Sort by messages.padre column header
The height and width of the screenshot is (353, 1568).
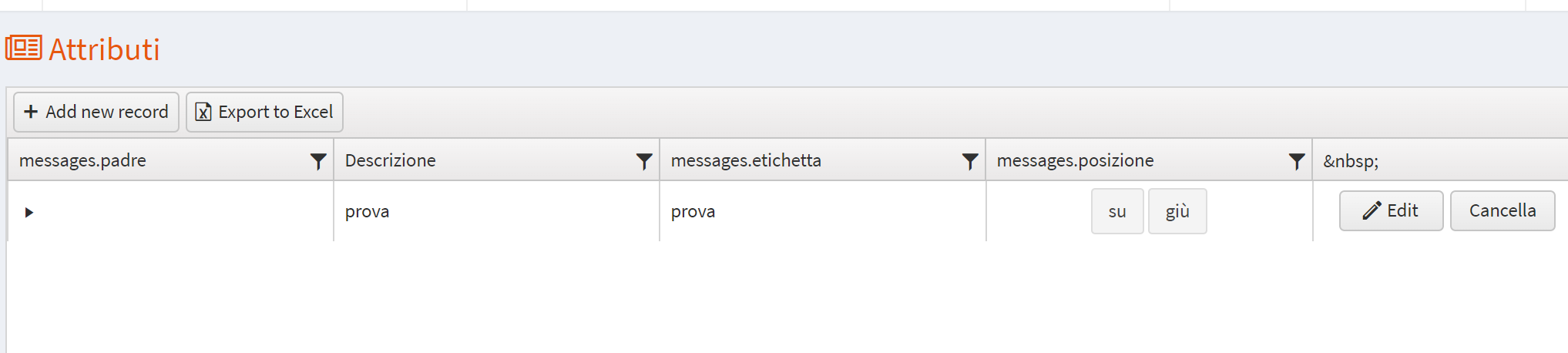coord(82,160)
